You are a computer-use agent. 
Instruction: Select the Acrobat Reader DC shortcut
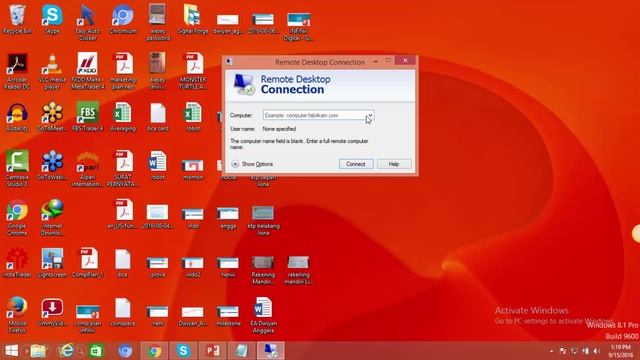[x=17, y=71]
